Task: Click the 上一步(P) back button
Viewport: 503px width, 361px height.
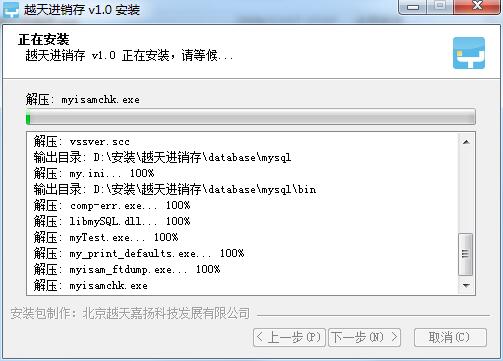Action: point(289,337)
